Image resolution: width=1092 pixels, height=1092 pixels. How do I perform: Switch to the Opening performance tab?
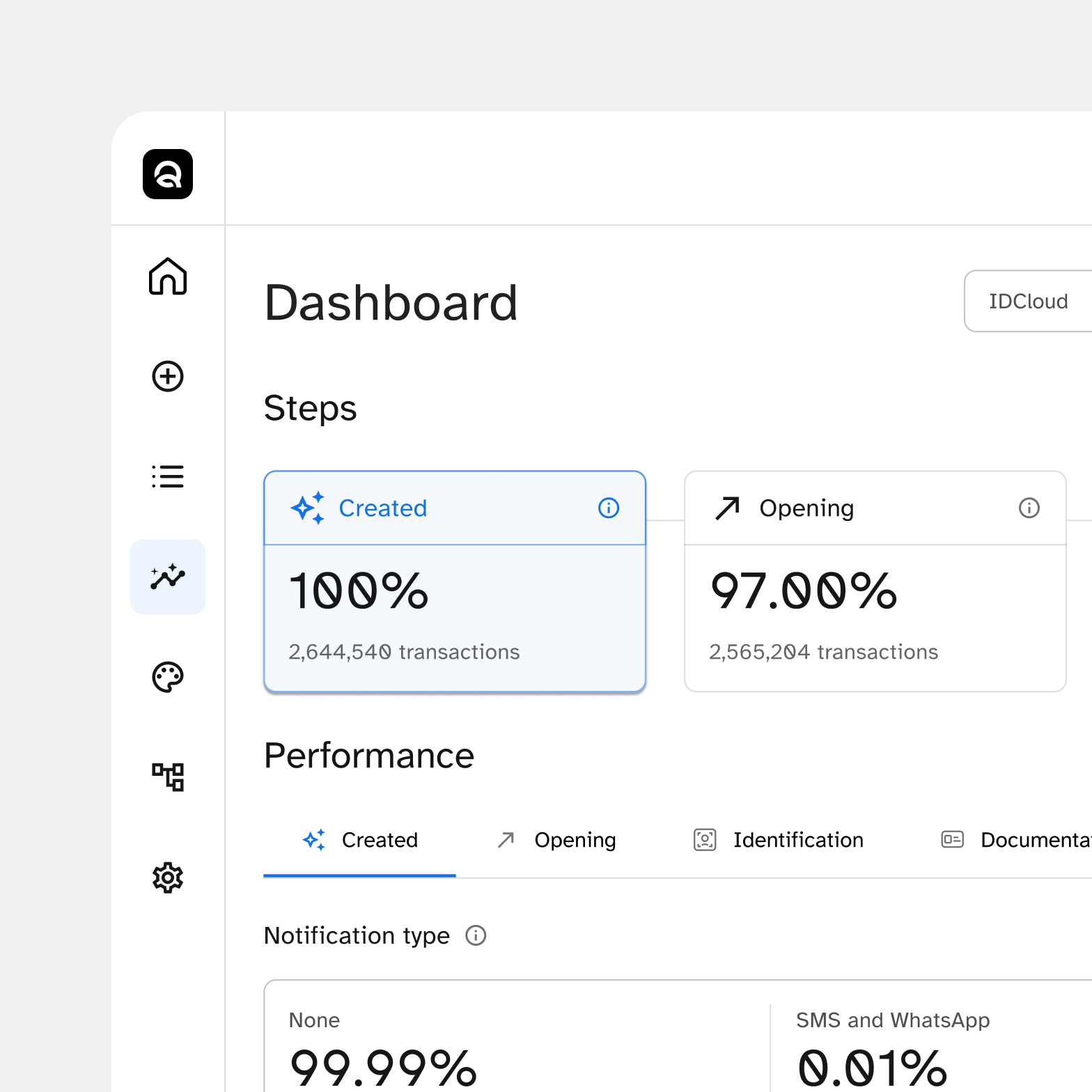[556, 840]
